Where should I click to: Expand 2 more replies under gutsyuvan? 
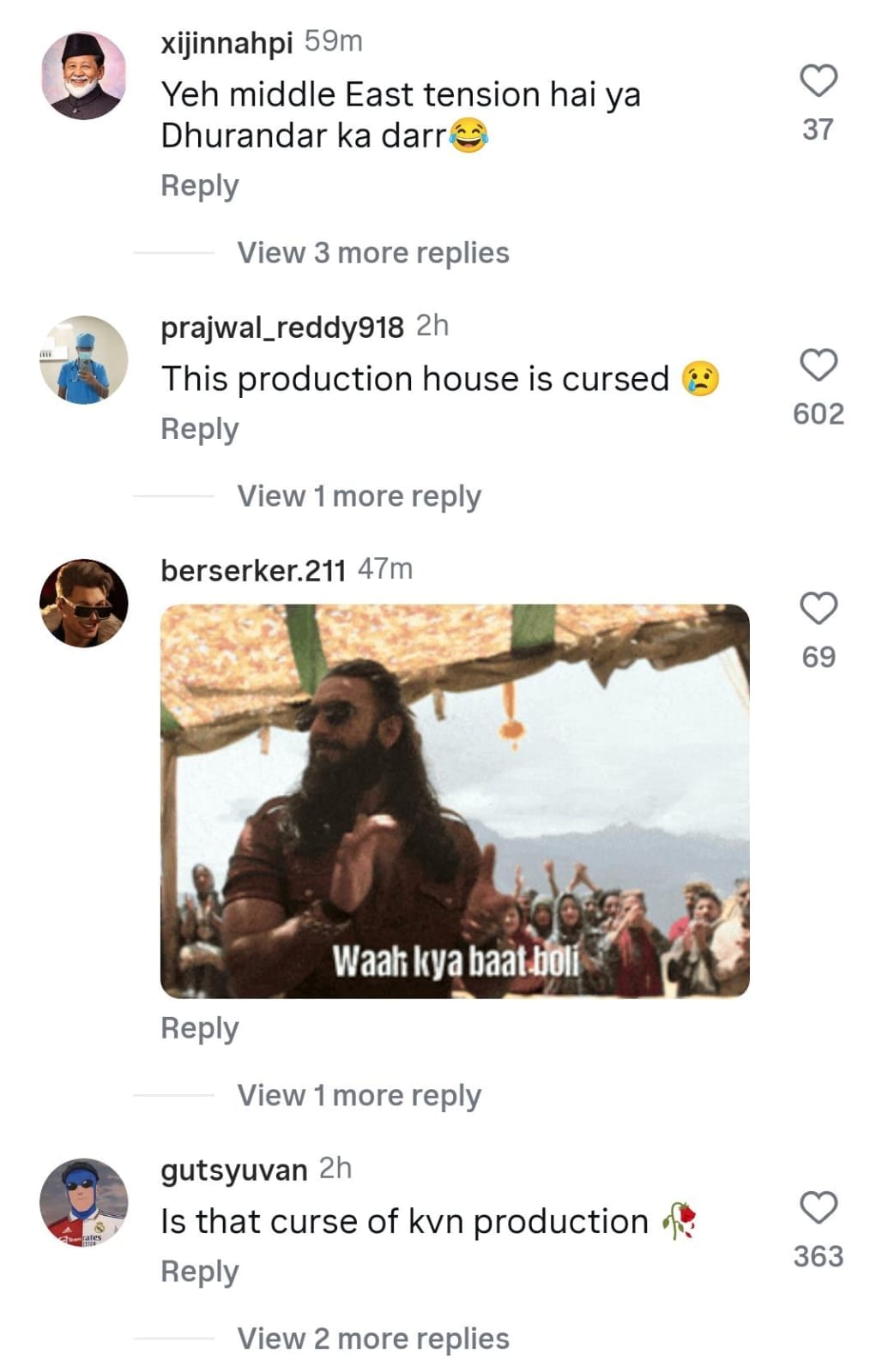point(372,1339)
